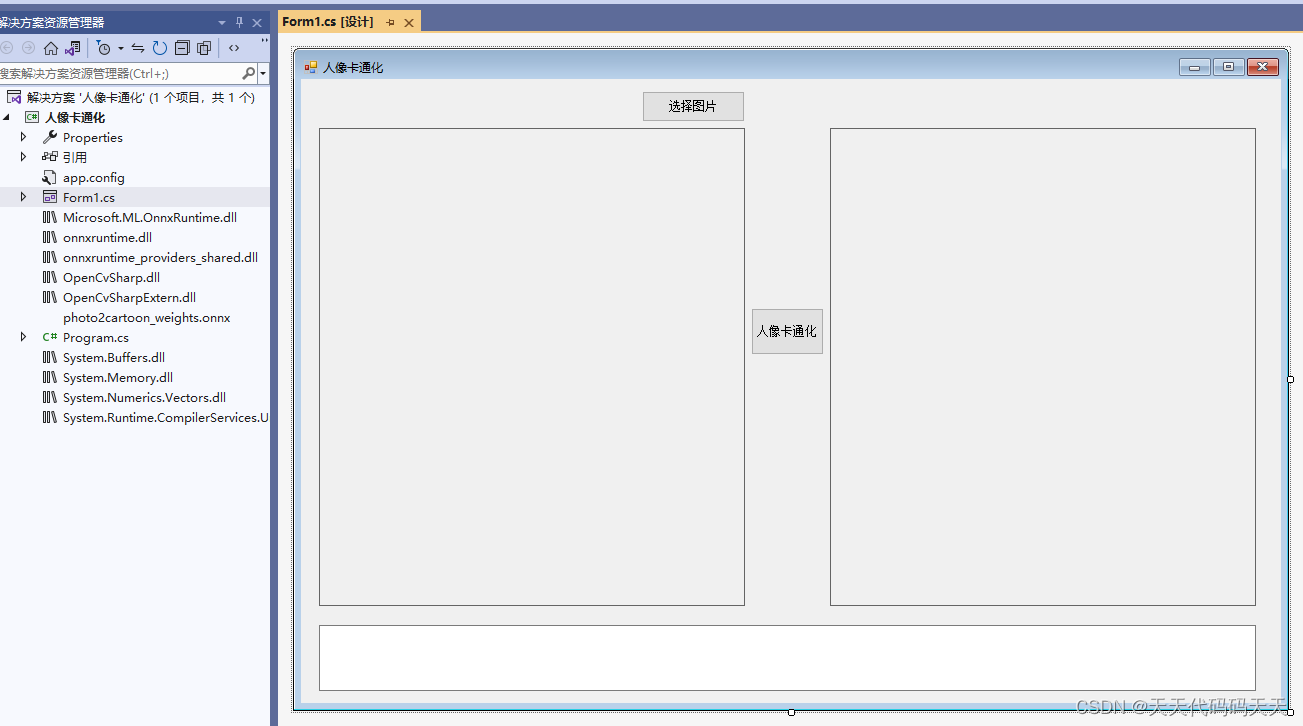Click the file icon beside System.Memory.dll
This screenshot has width=1303, height=726.
pyautogui.click(x=50, y=377)
